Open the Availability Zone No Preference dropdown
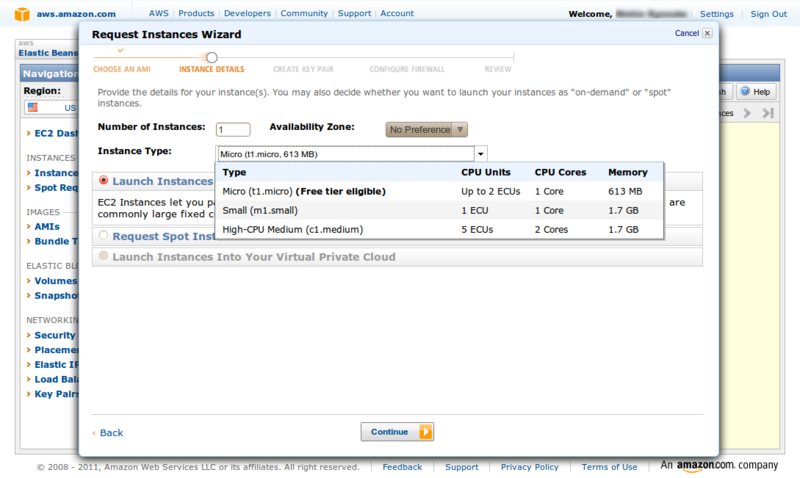Screen dimensions: 800x478 427,130
